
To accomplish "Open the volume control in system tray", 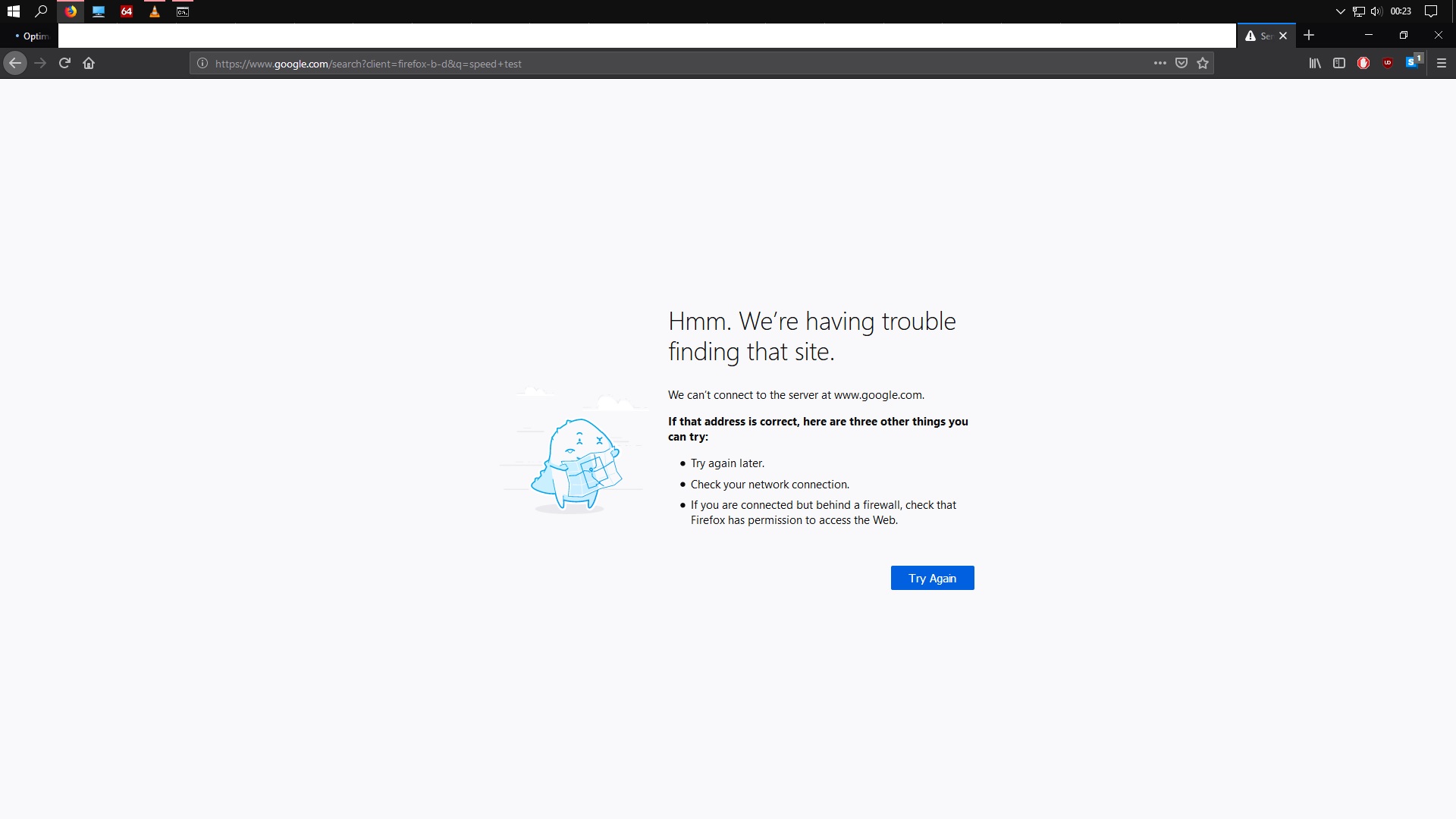I will coord(1376,11).
